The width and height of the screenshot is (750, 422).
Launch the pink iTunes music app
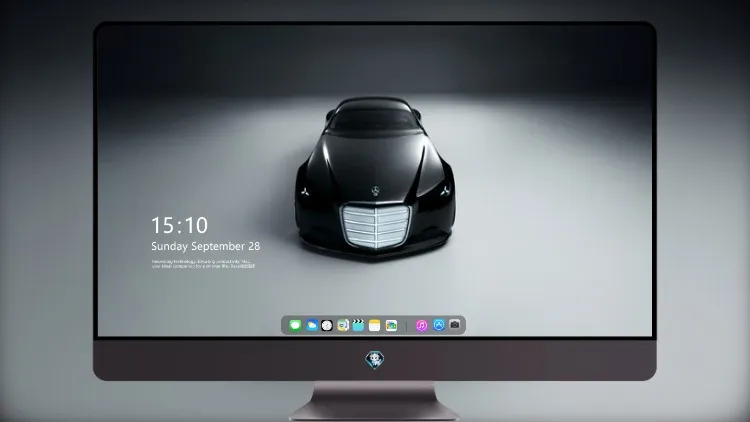(421, 325)
